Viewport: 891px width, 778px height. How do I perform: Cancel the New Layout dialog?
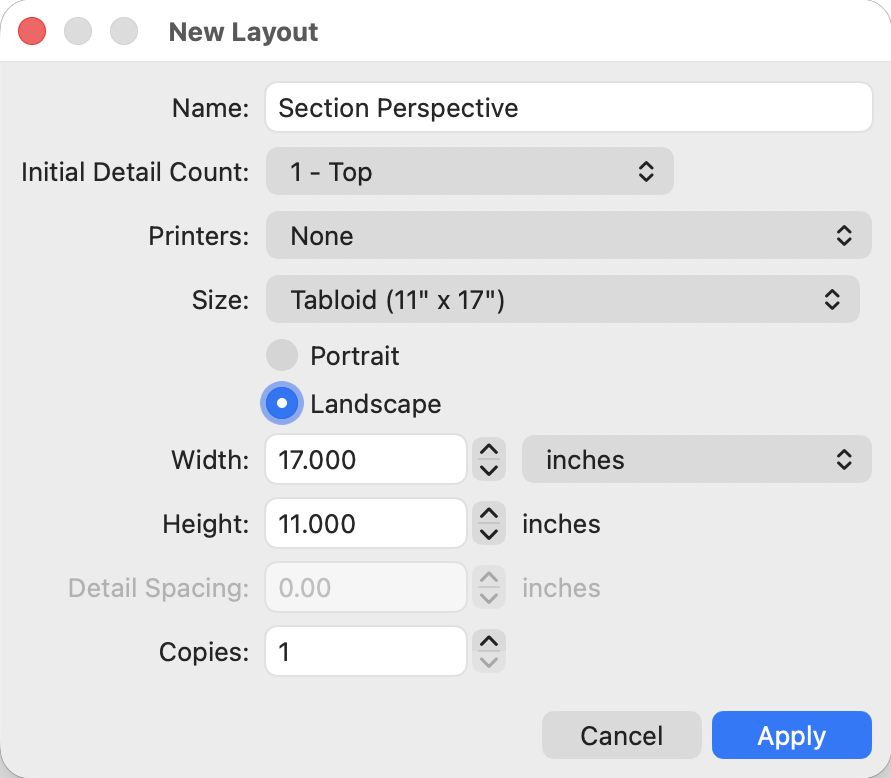(x=622, y=735)
